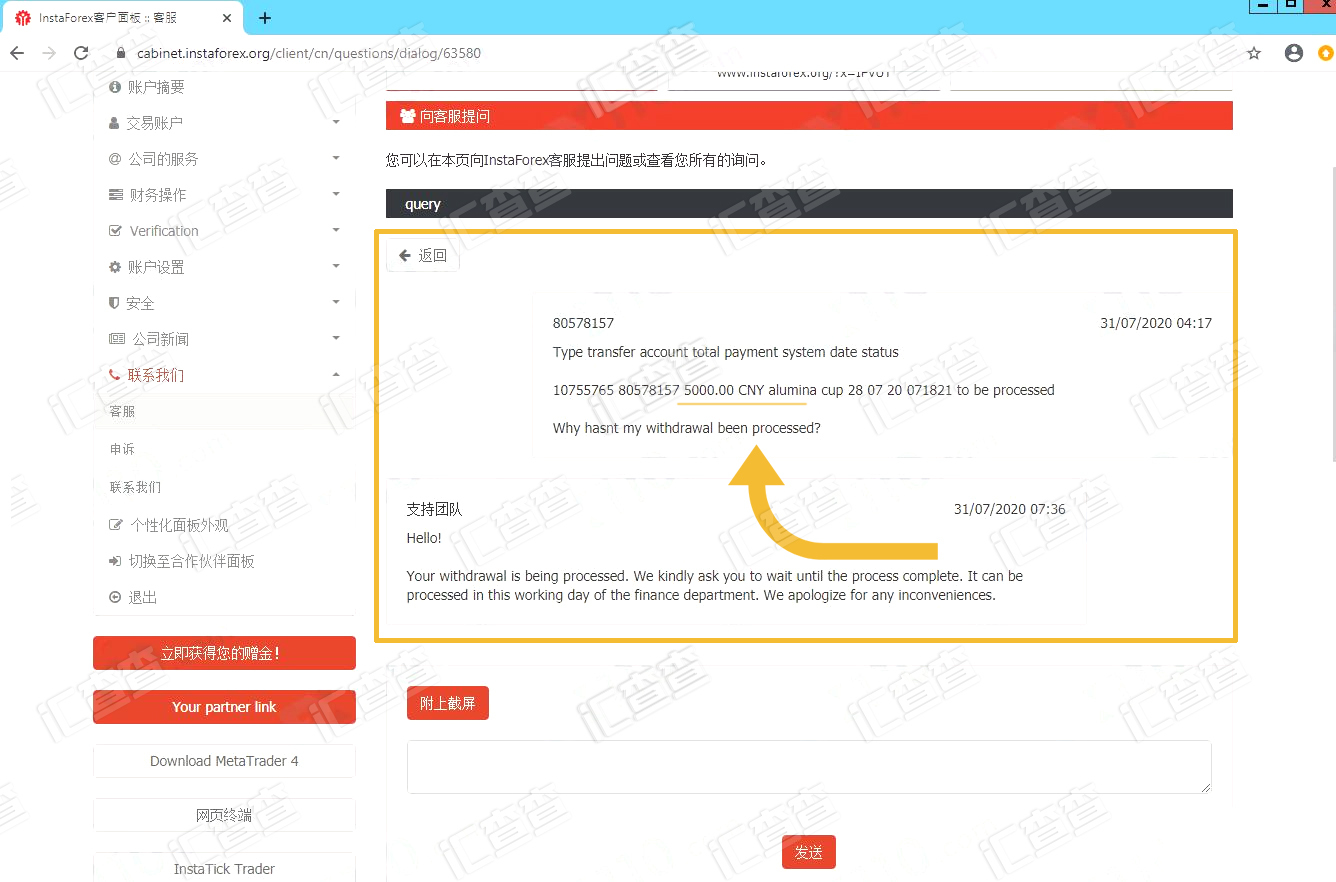Click the check icon beside Verification

coord(115,231)
